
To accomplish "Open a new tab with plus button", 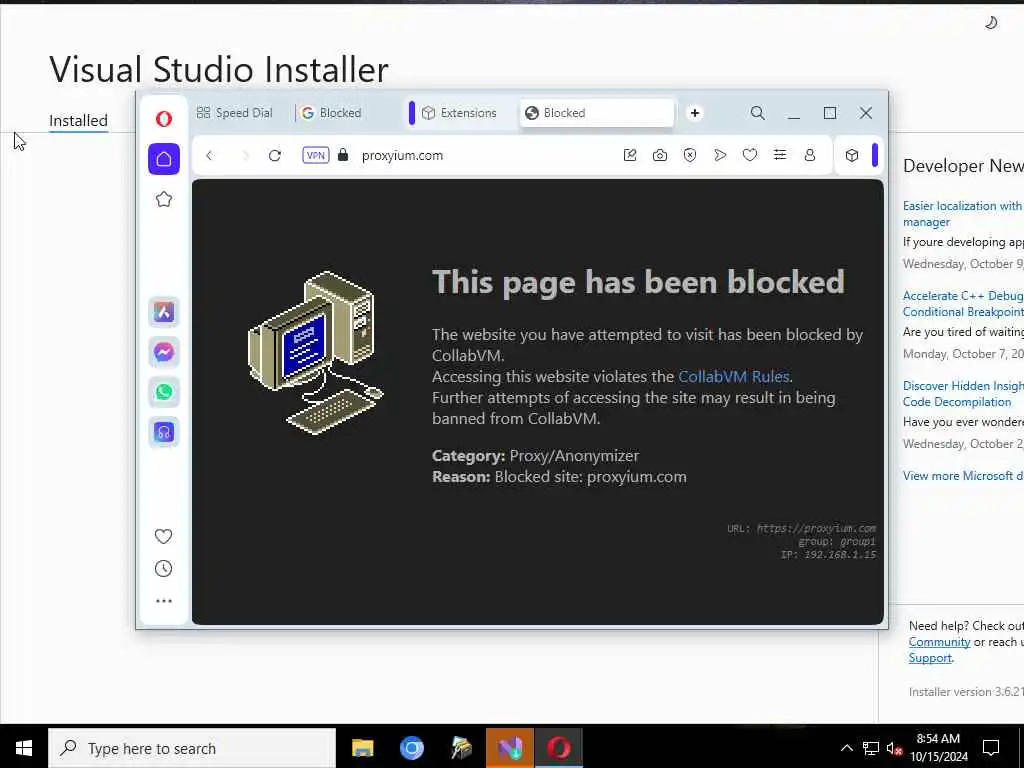I will coord(695,113).
